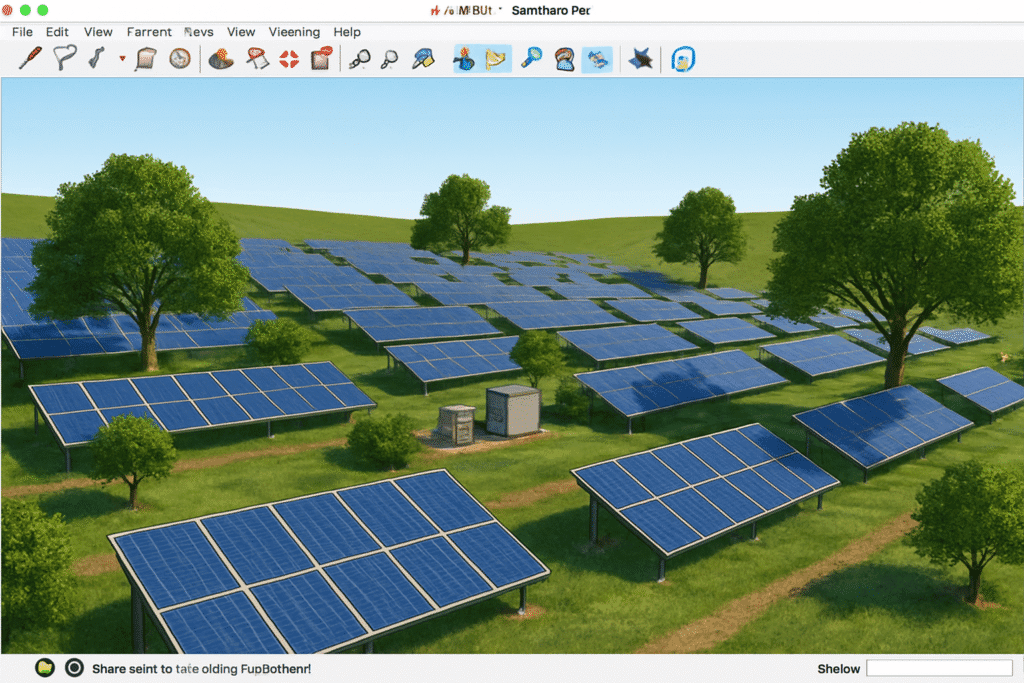The width and height of the screenshot is (1024, 683).
Task: Expand the red dropdown arrow near eraser
Action: coord(120,58)
